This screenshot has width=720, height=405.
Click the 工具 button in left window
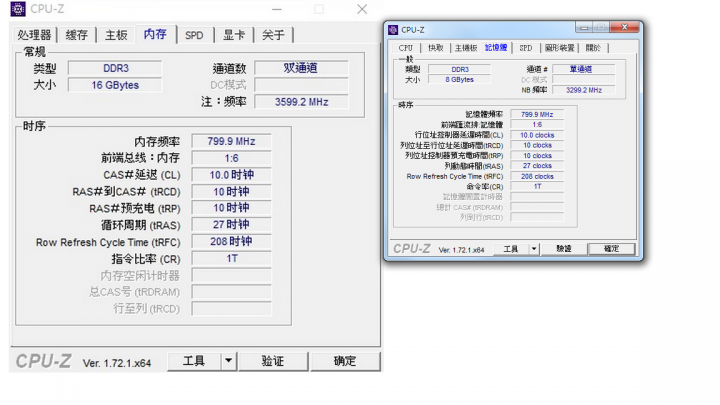point(194,361)
